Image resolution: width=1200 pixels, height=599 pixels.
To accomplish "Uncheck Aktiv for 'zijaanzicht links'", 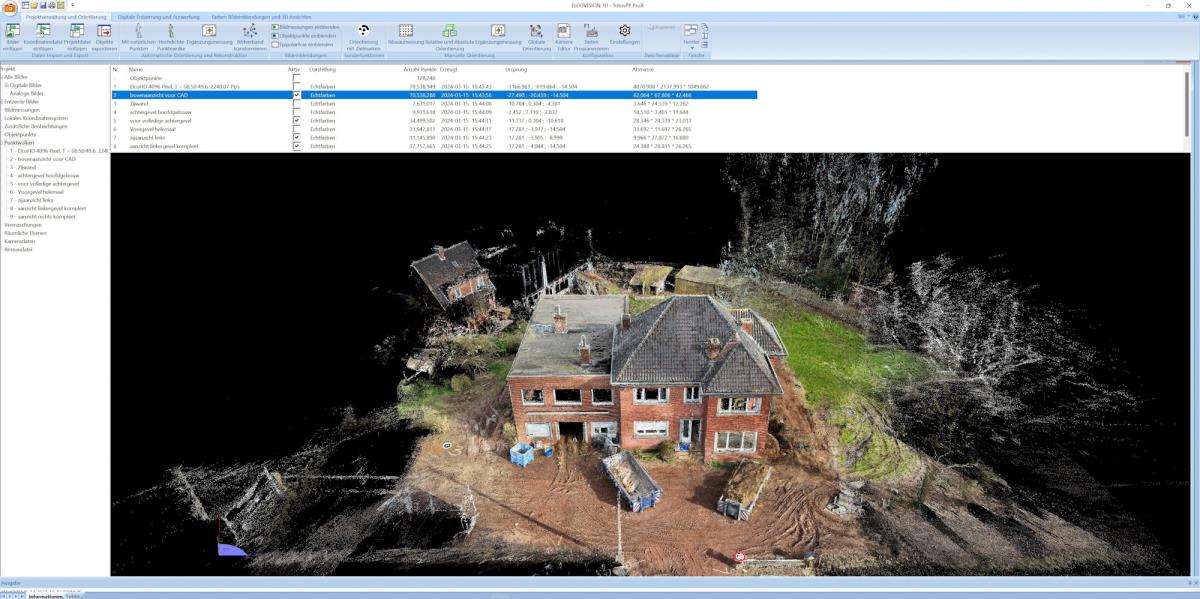I will pos(296,137).
